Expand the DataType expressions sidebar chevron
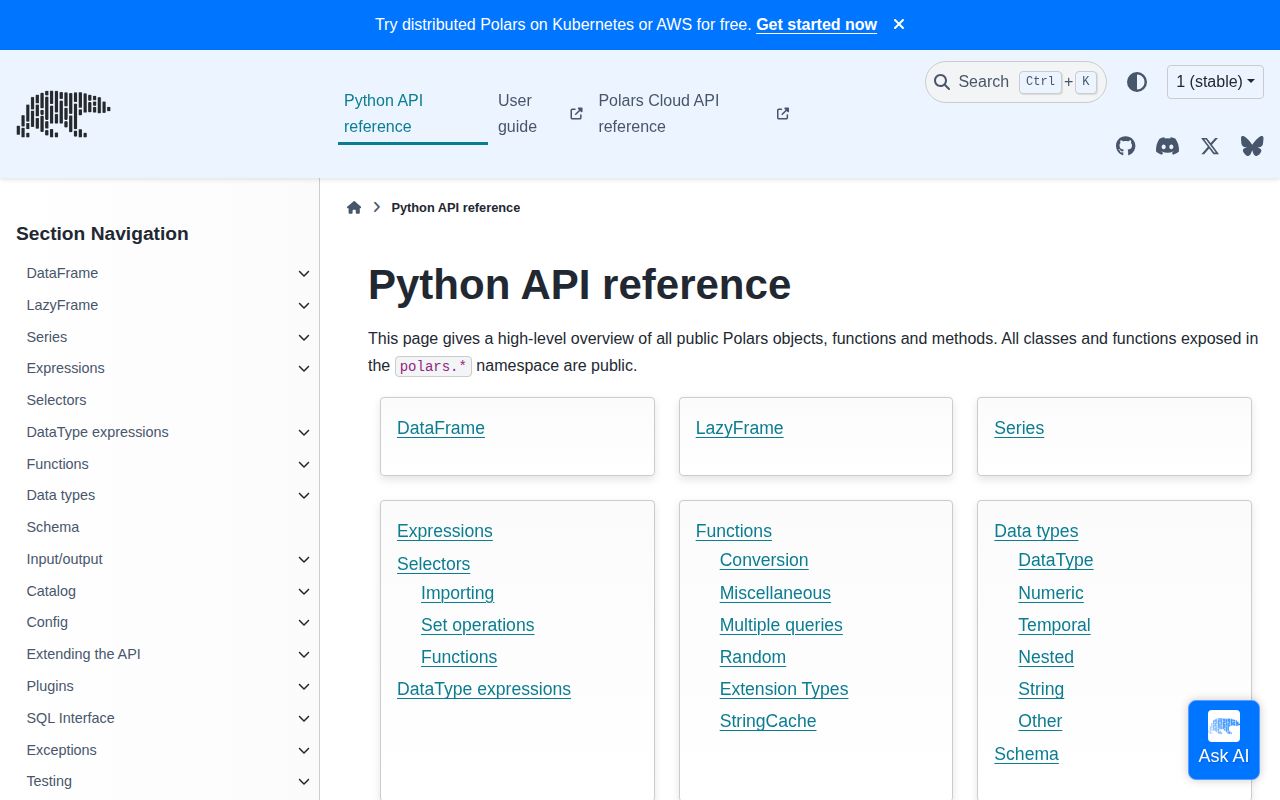Screen dimensions: 1280x800 [x=304, y=432]
